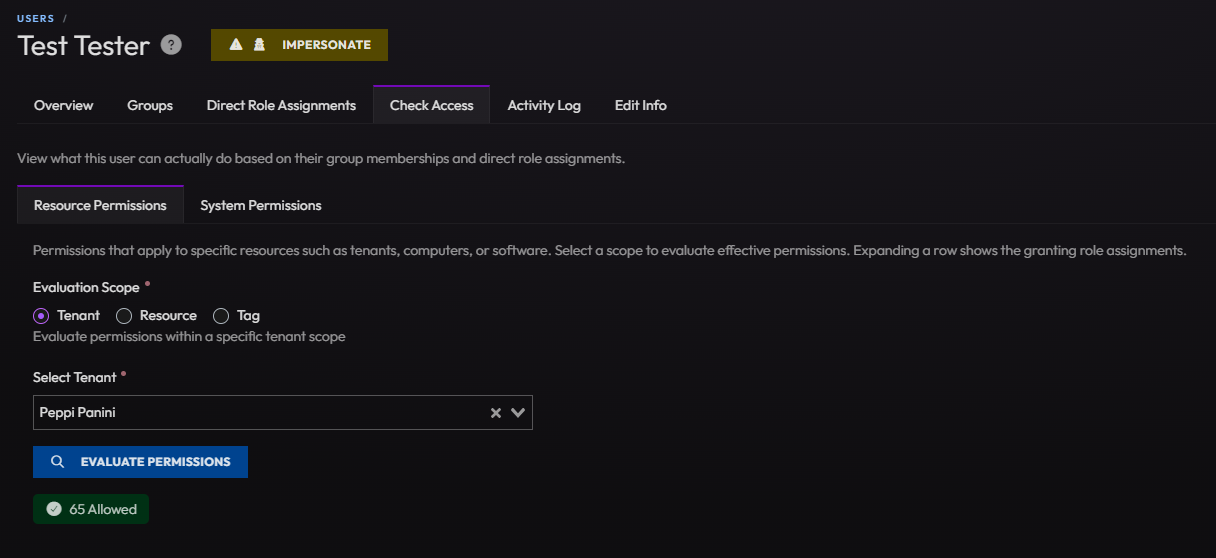Select the Resource evaluation scope radio
1216x558 pixels.
coord(124,315)
